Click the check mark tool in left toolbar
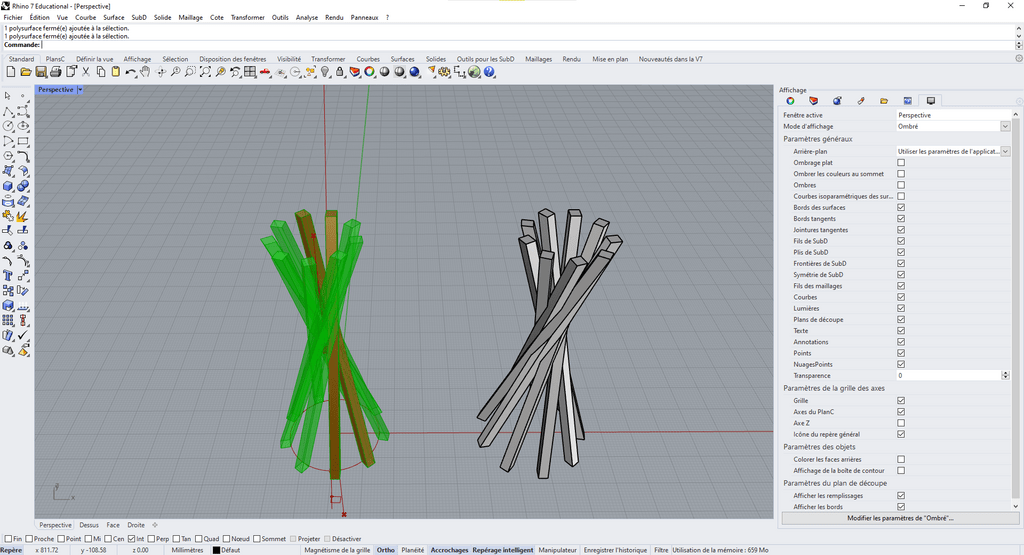The width and height of the screenshot is (1024, 555). point(23,335)
